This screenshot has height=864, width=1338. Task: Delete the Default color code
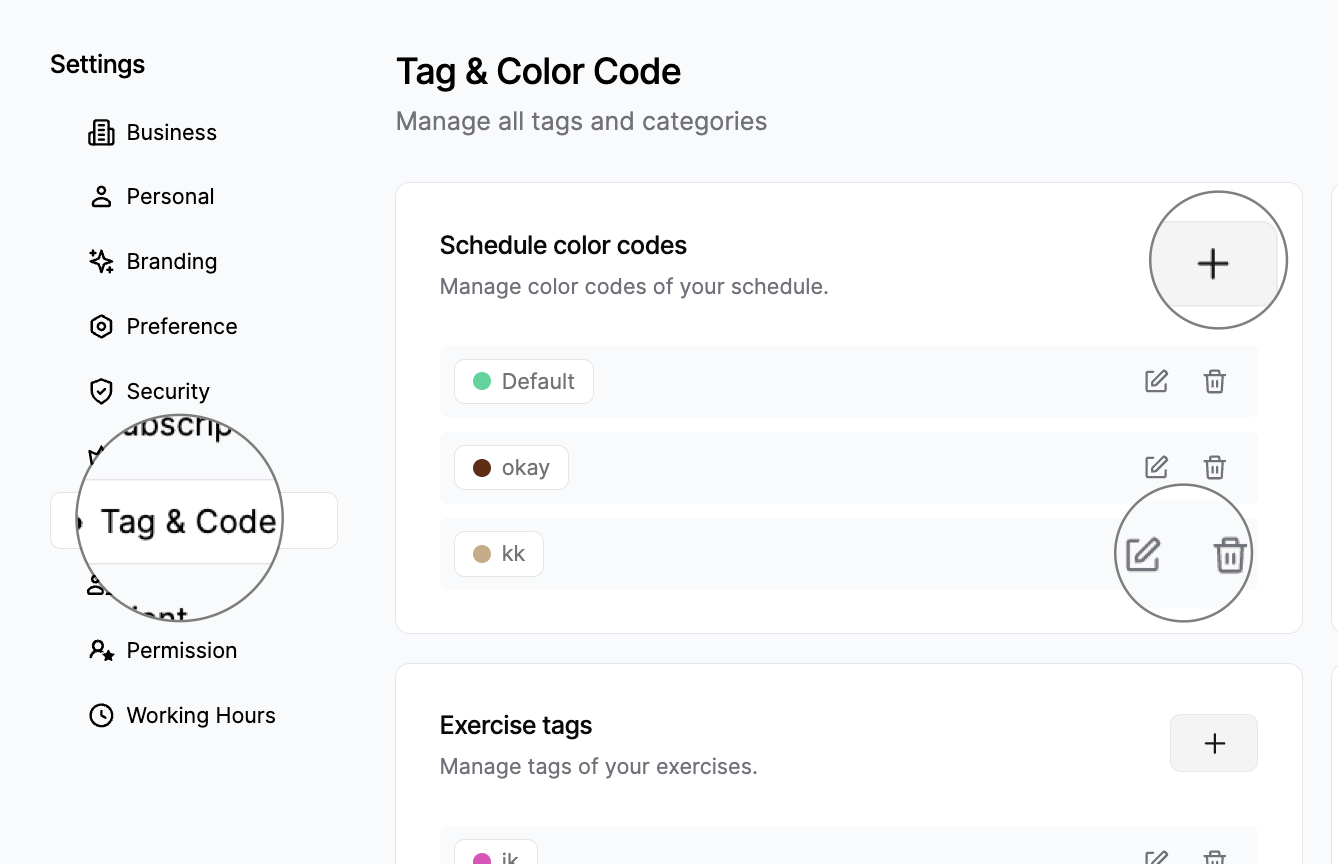click(x=1215, y=381)
